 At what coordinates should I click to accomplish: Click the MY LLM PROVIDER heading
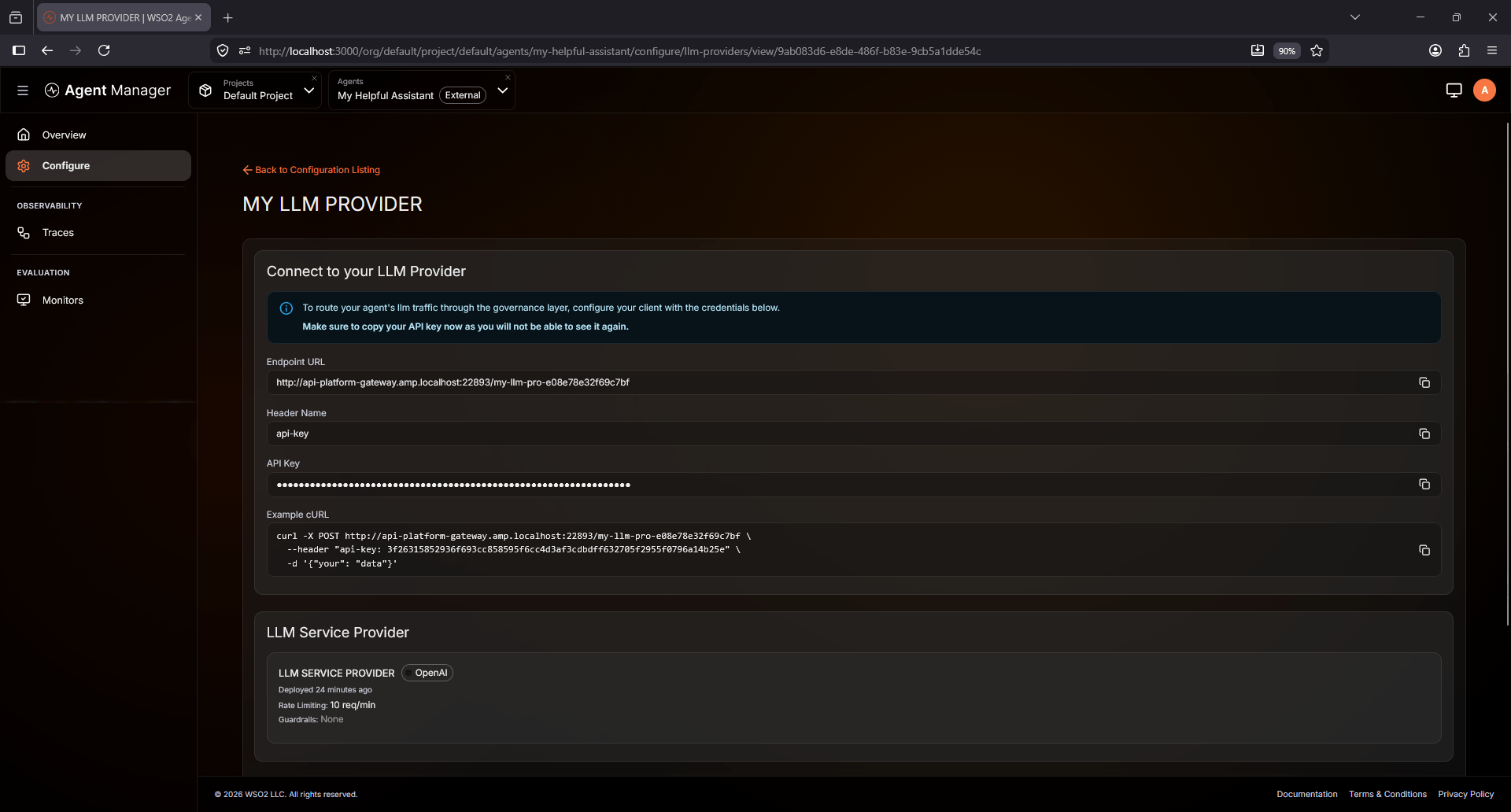coord(332,204)
